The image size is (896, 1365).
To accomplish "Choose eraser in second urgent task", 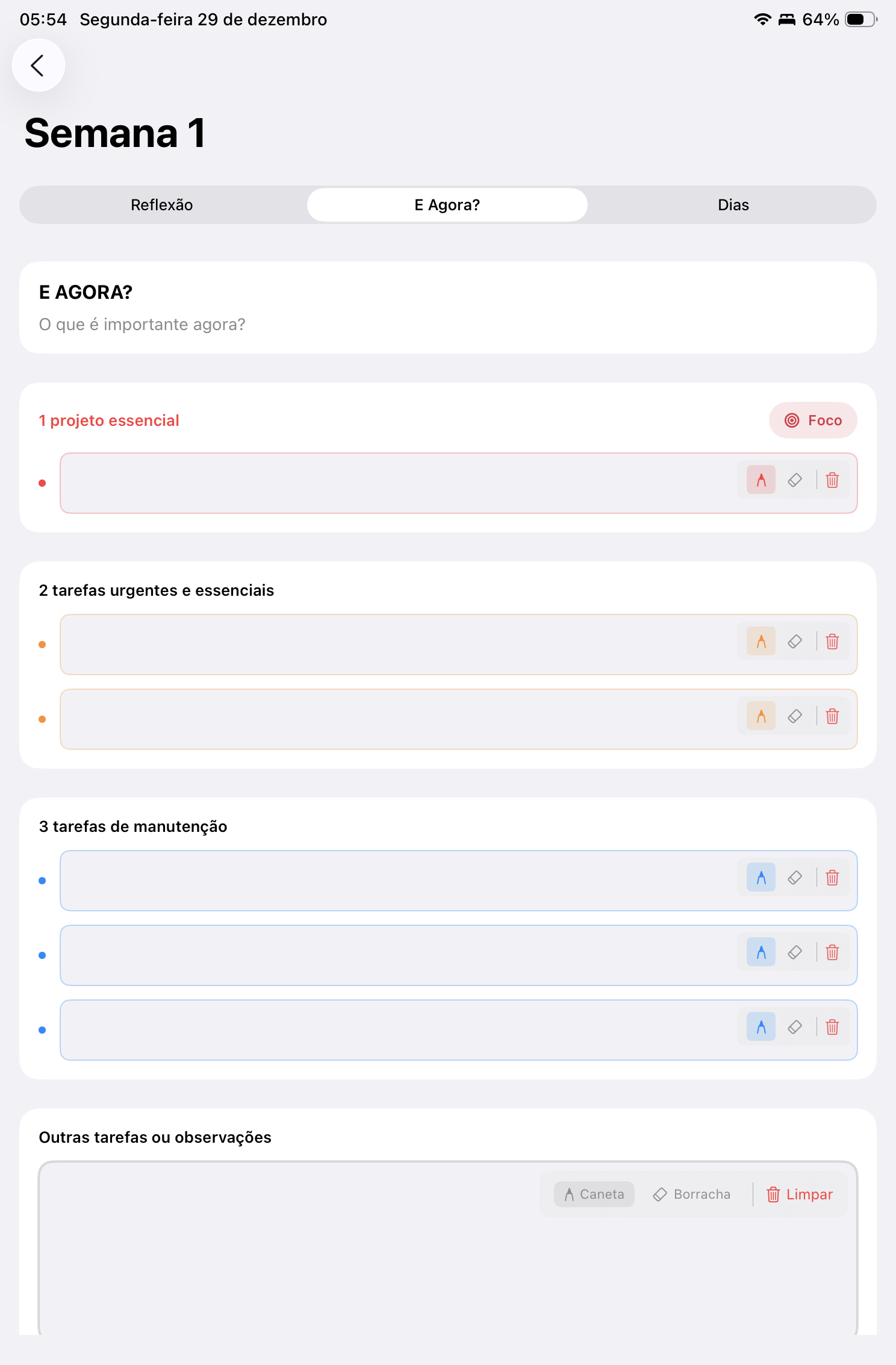I will tap(795, 716).
